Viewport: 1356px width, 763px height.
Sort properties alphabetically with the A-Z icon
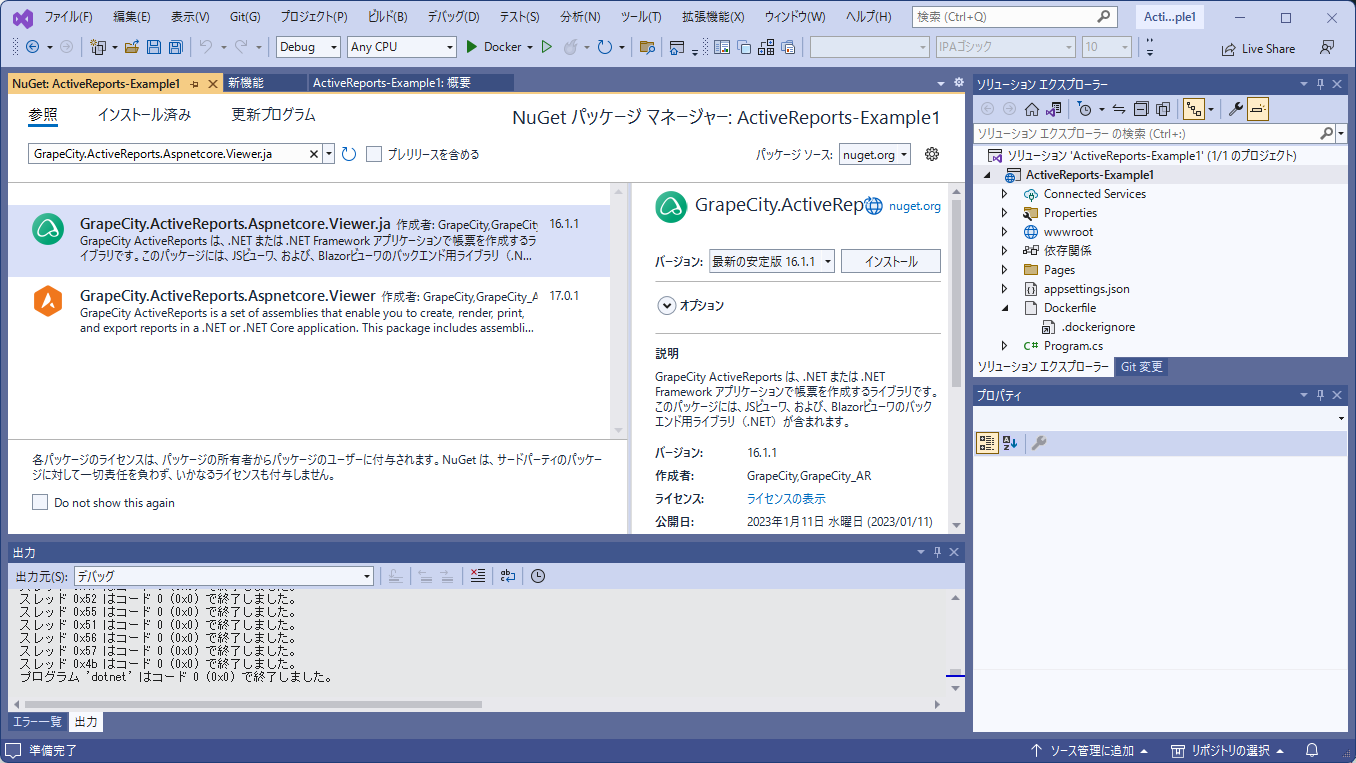[1010, 443]
